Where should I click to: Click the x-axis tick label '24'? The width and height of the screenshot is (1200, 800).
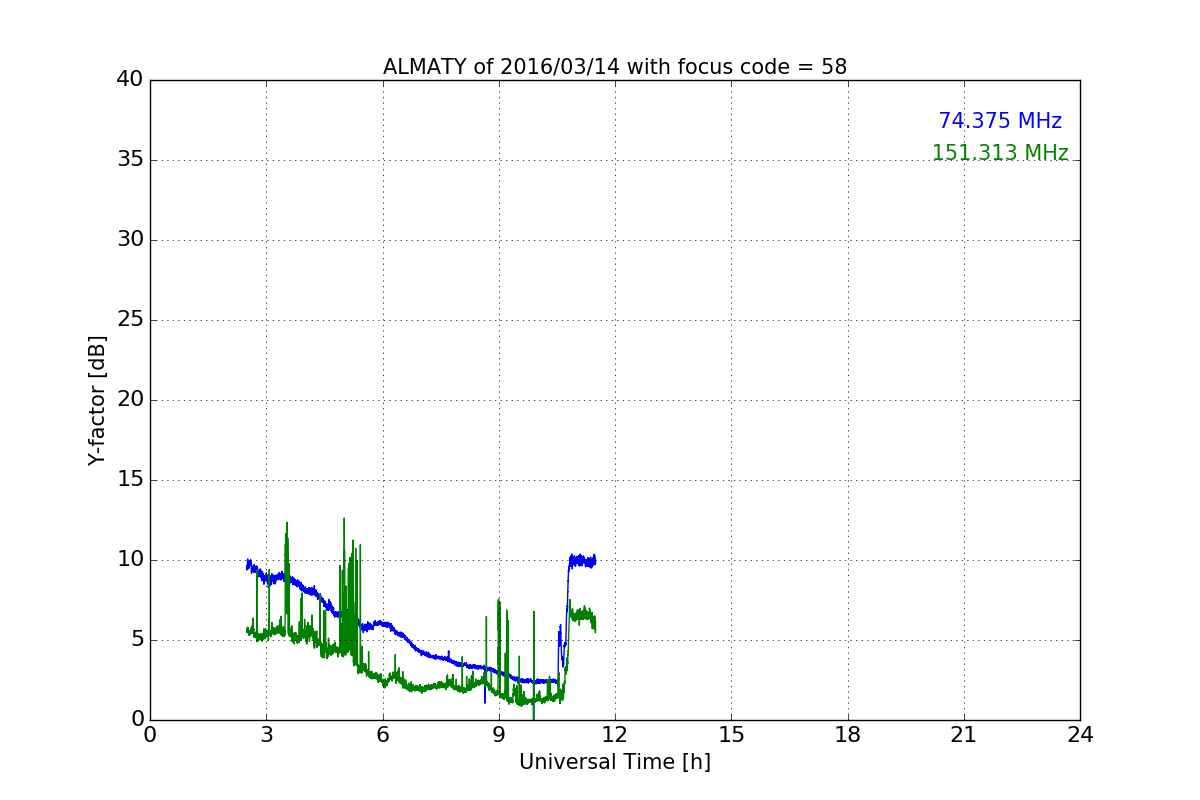(x=1080, y=735)
